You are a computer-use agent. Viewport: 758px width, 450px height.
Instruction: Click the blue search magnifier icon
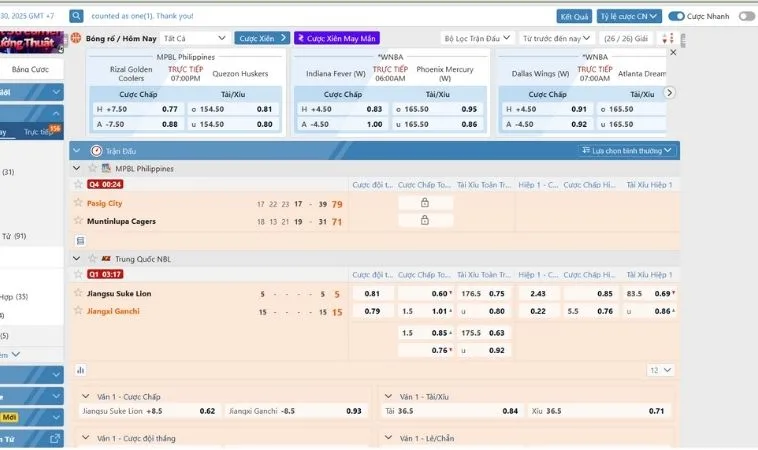(76, 16)
